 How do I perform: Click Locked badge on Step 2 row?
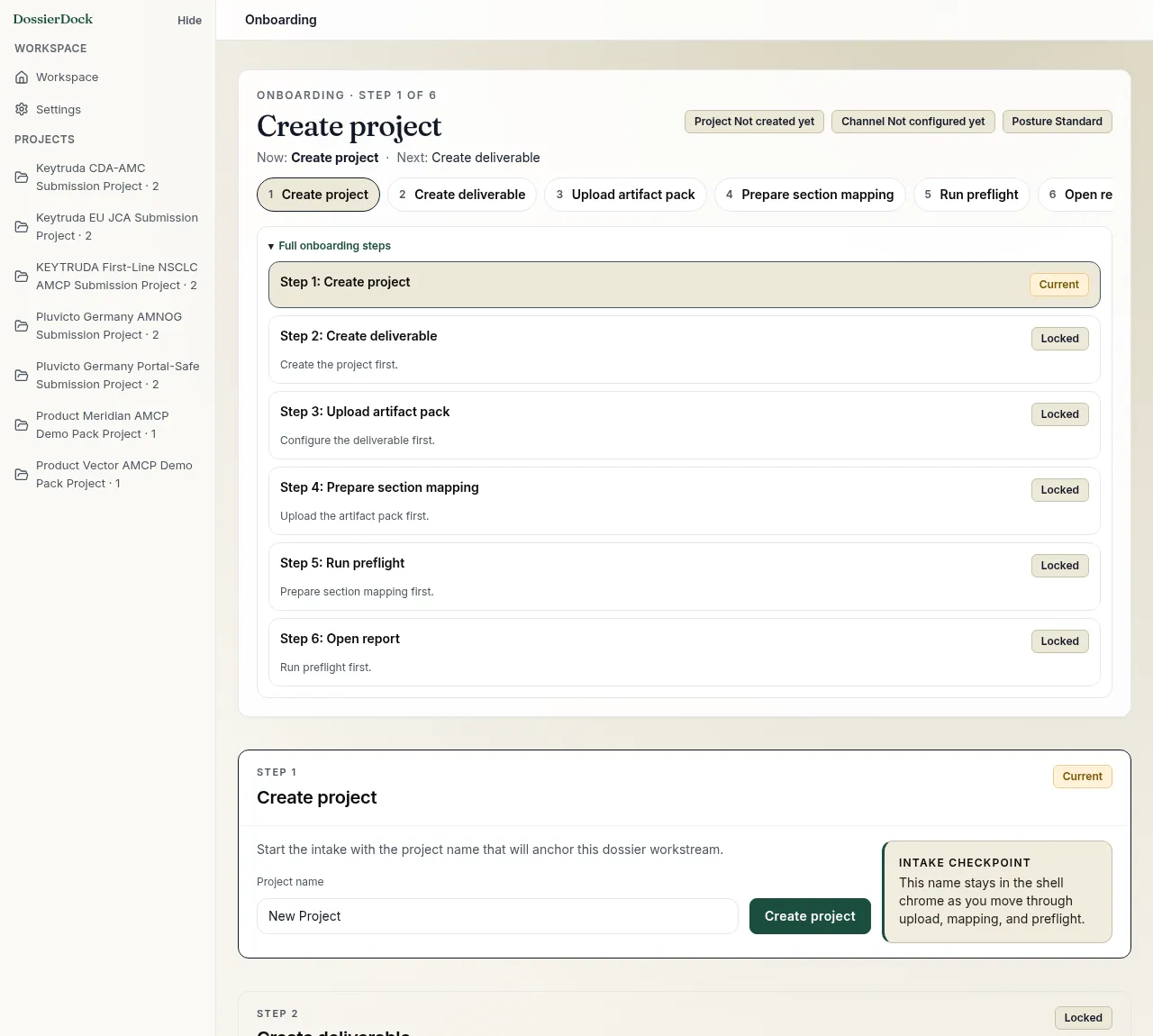pos(1059,339)
